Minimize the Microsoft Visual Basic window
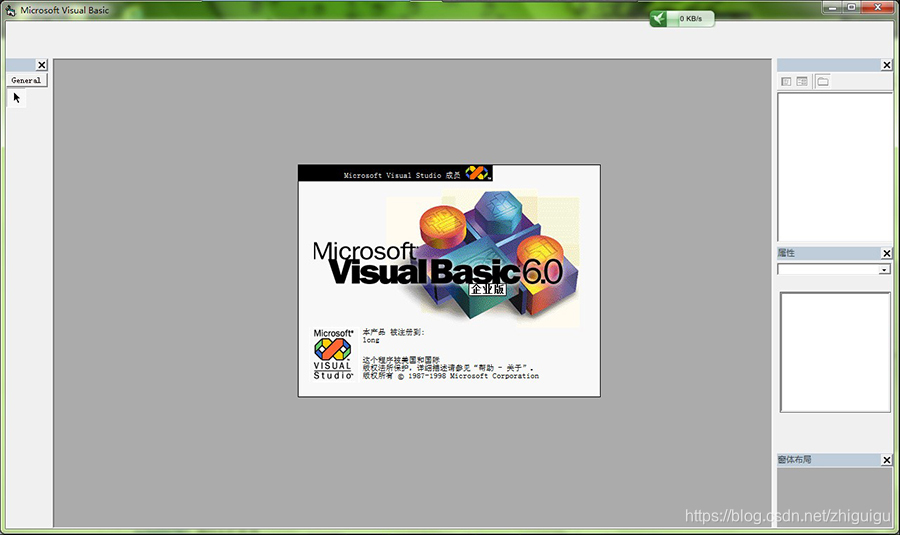The height and width of the screenshot is (535, 900). click(x=833, y=7)
